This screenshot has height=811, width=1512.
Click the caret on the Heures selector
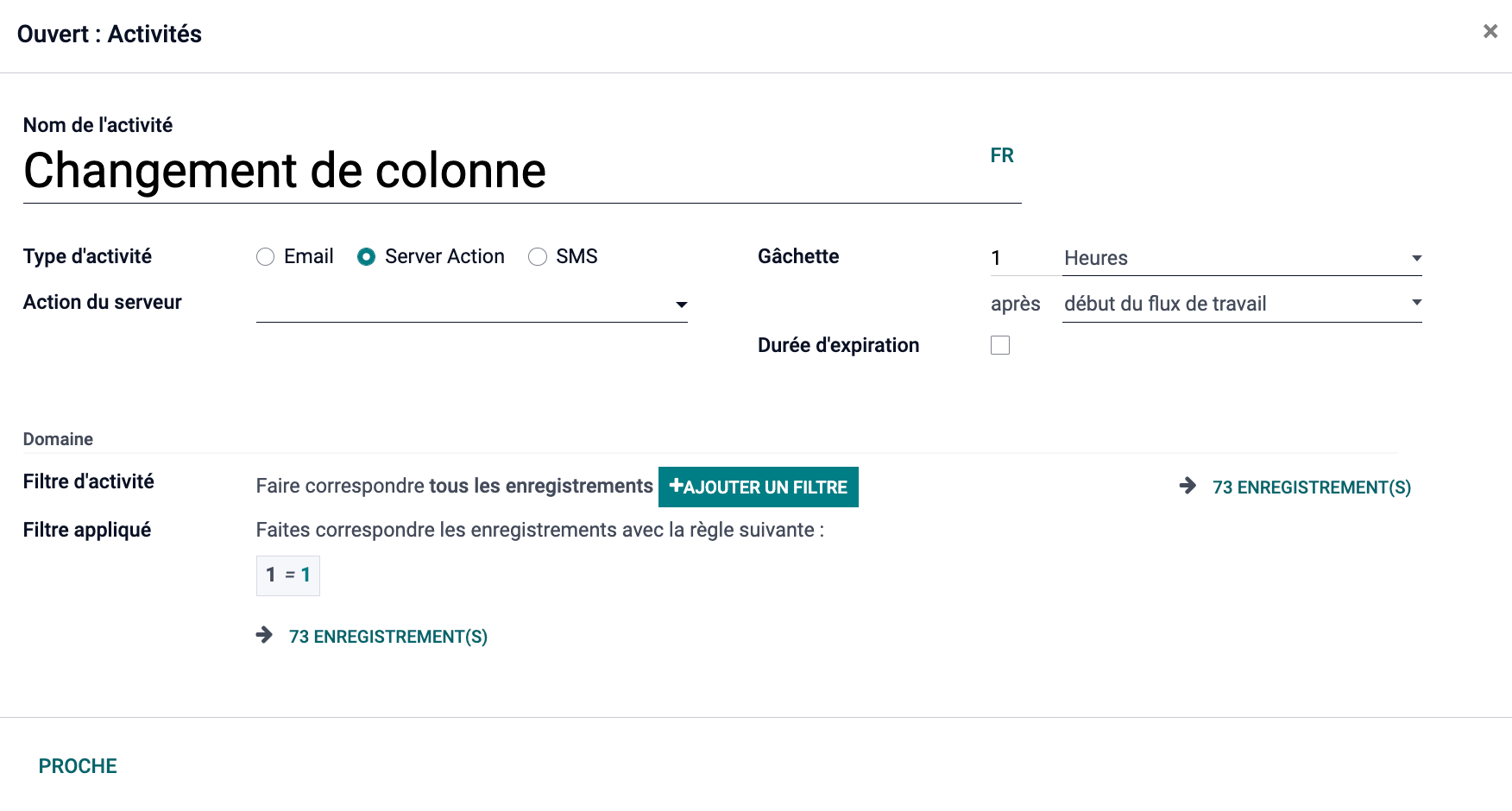pyautogui.click(x=1415, y=257)
